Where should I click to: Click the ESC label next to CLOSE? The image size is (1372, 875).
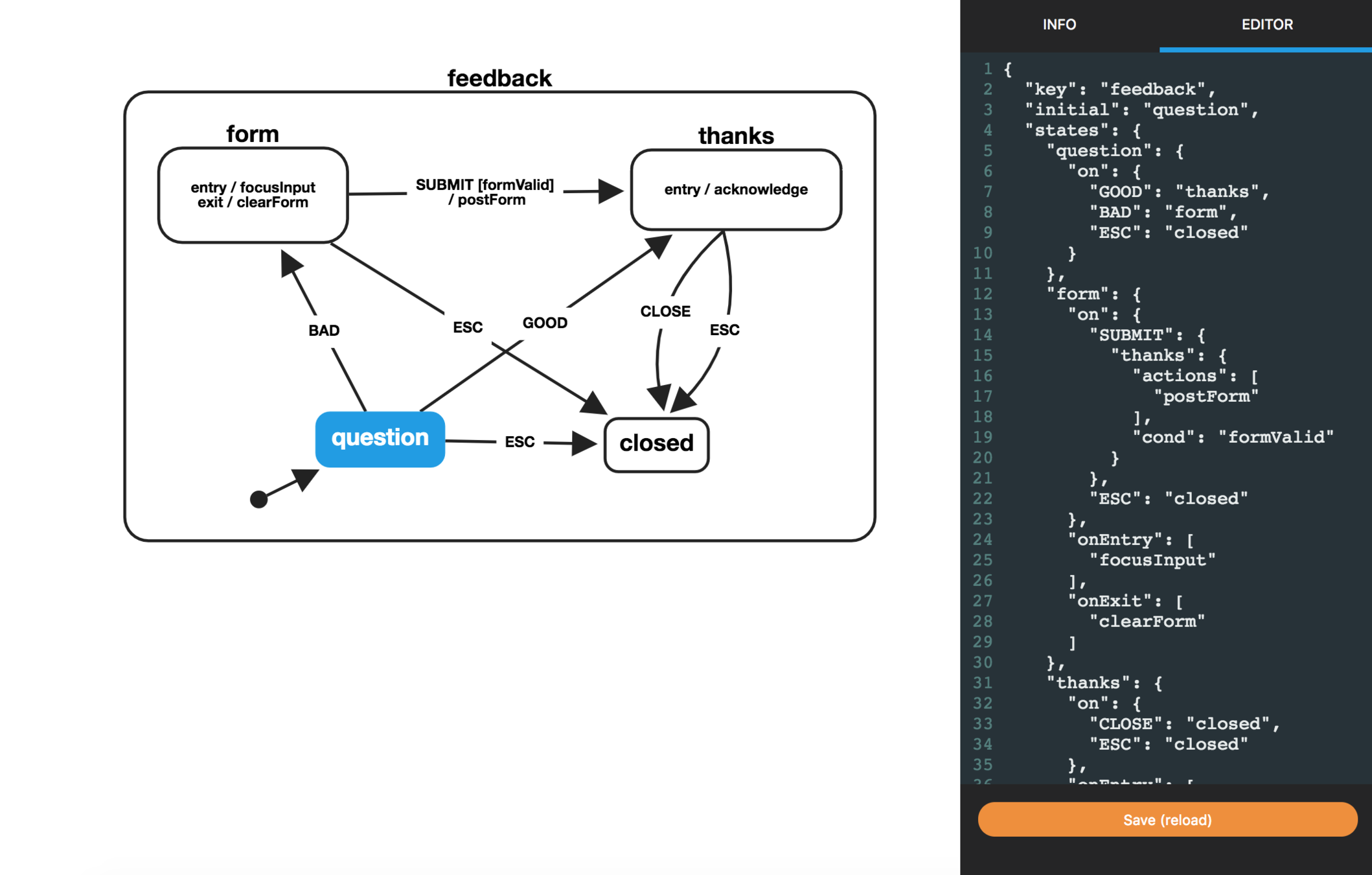(724, 330)
